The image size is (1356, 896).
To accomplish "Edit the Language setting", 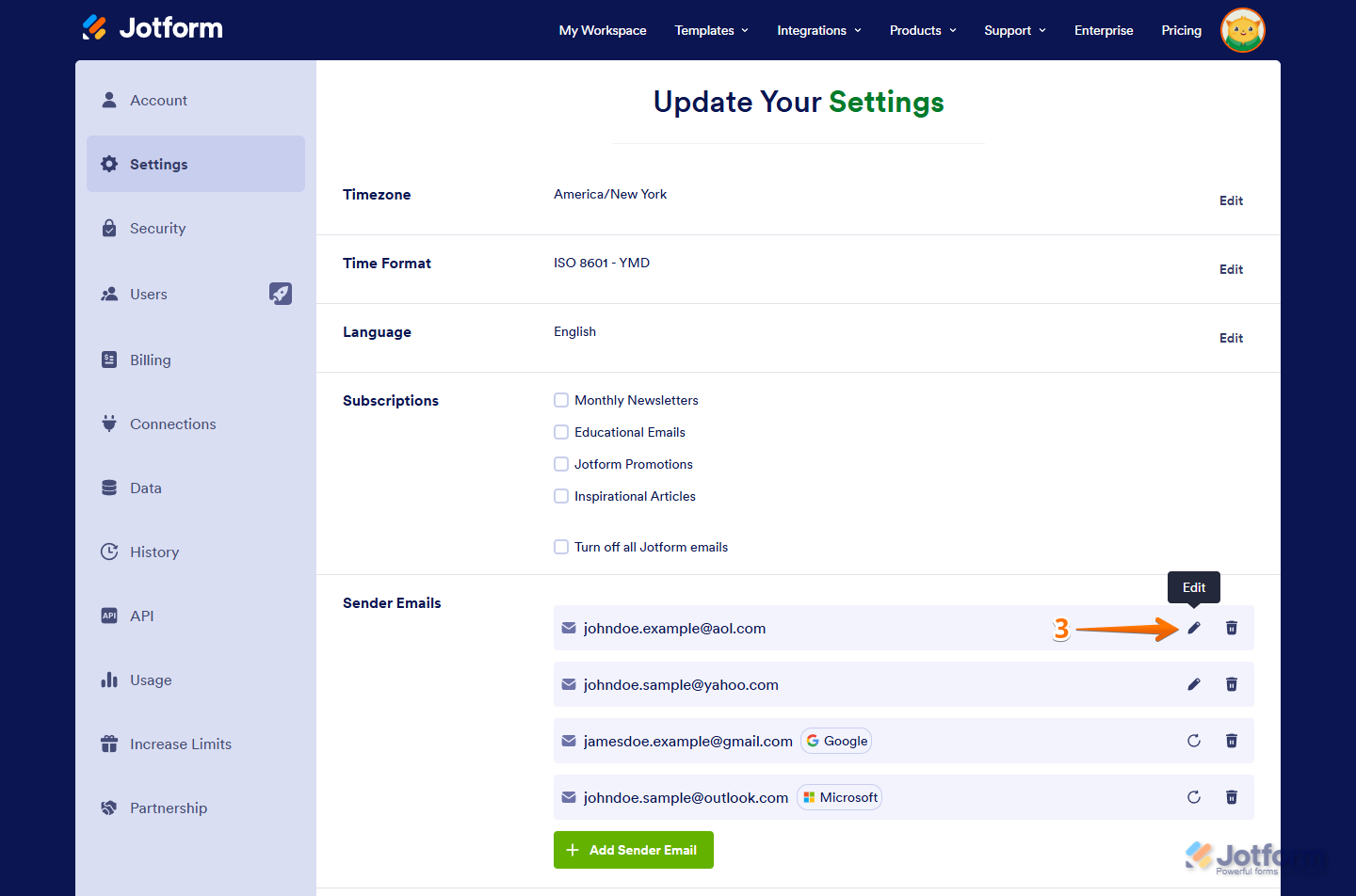I will (1231, 338).
